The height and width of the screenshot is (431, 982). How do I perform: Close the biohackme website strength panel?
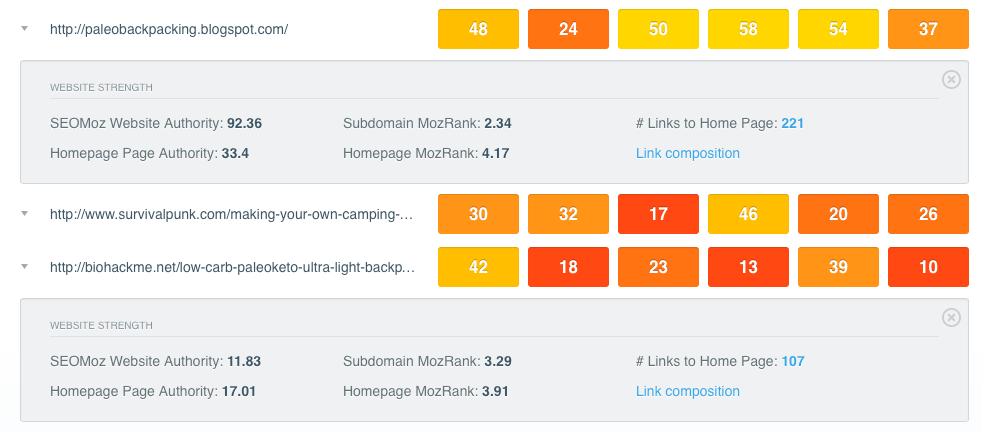[x=951, y=318]
